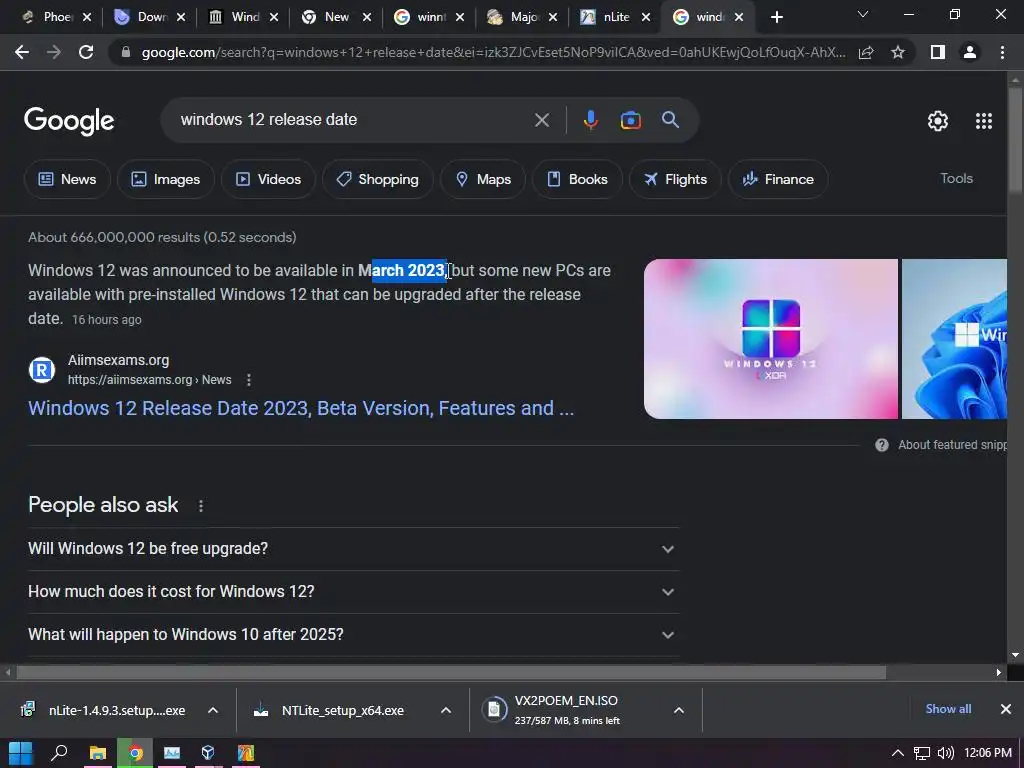Screen dimensions: 1024x768
Task: Open network icon in system tray
Action: [x=921, y=753]
